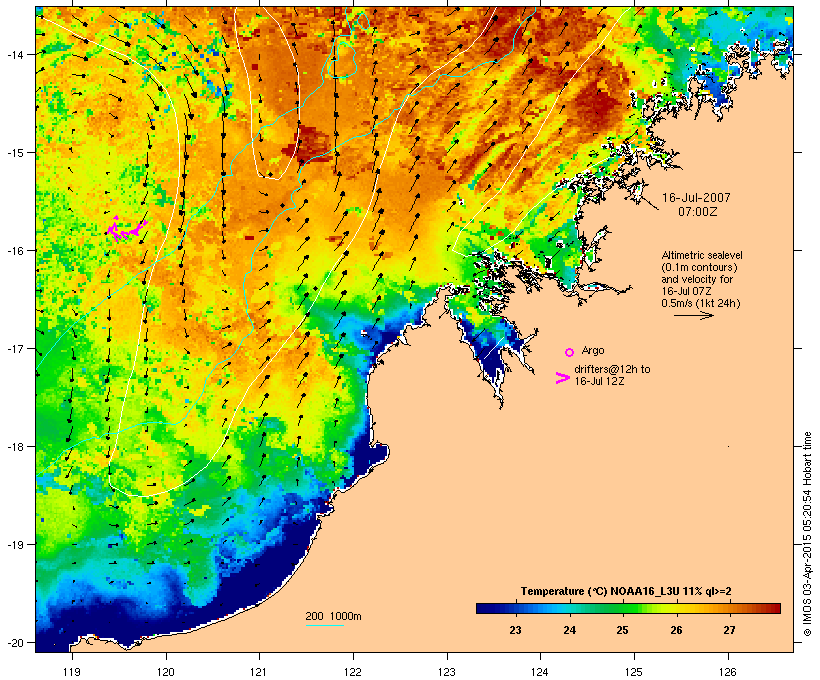Screen dimensions: 820x680
Task: Click the '16-Jul-2007' date label
Action: tap(696, 198)
